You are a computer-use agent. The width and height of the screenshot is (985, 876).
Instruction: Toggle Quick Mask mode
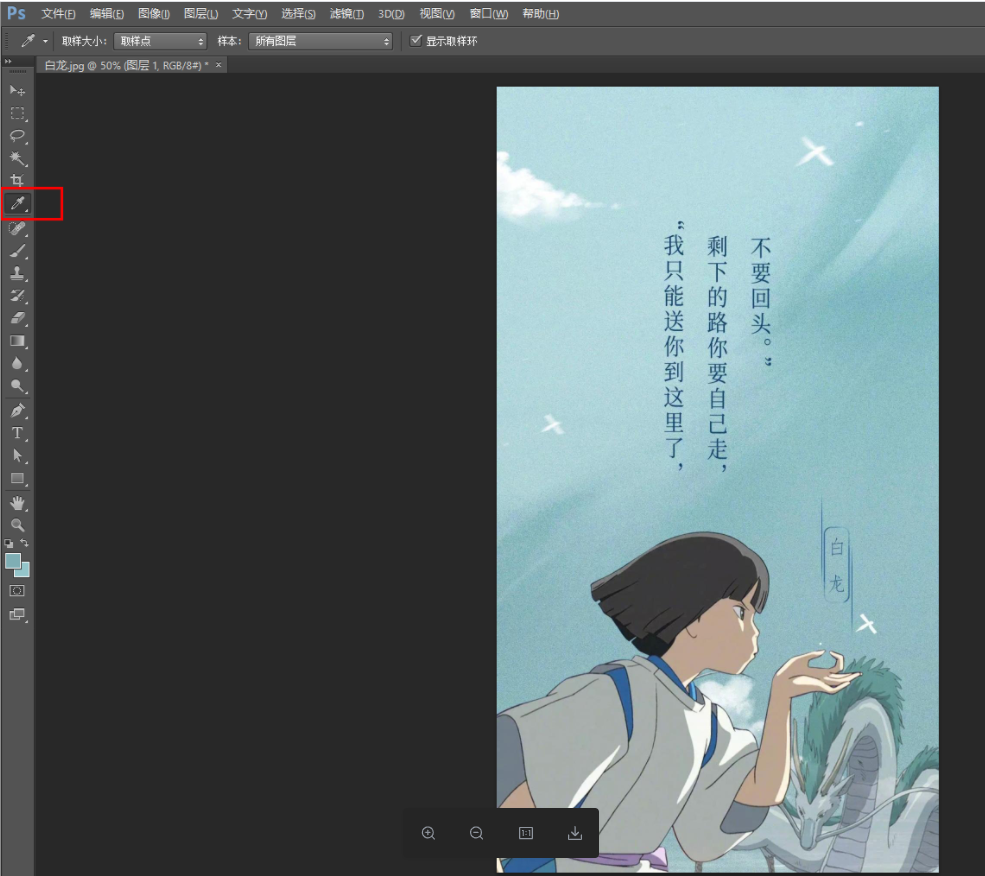15,591
